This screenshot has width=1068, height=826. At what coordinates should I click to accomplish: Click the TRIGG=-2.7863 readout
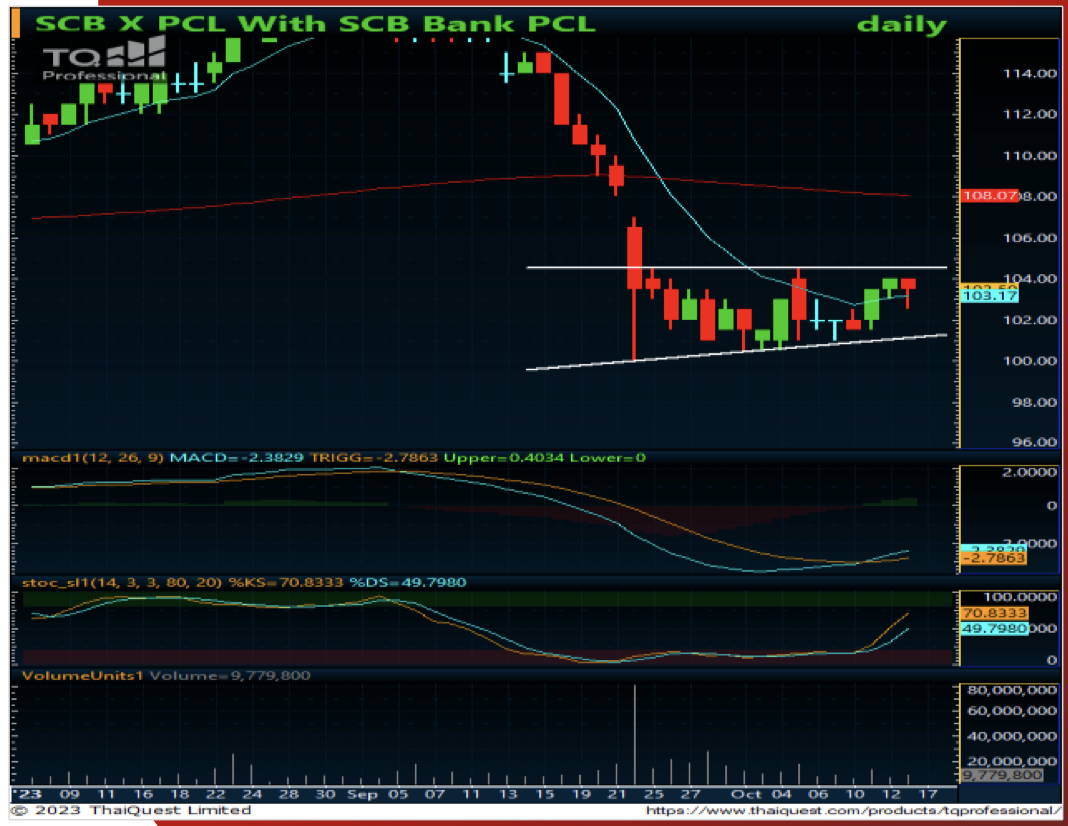click(x=373, y=458)
